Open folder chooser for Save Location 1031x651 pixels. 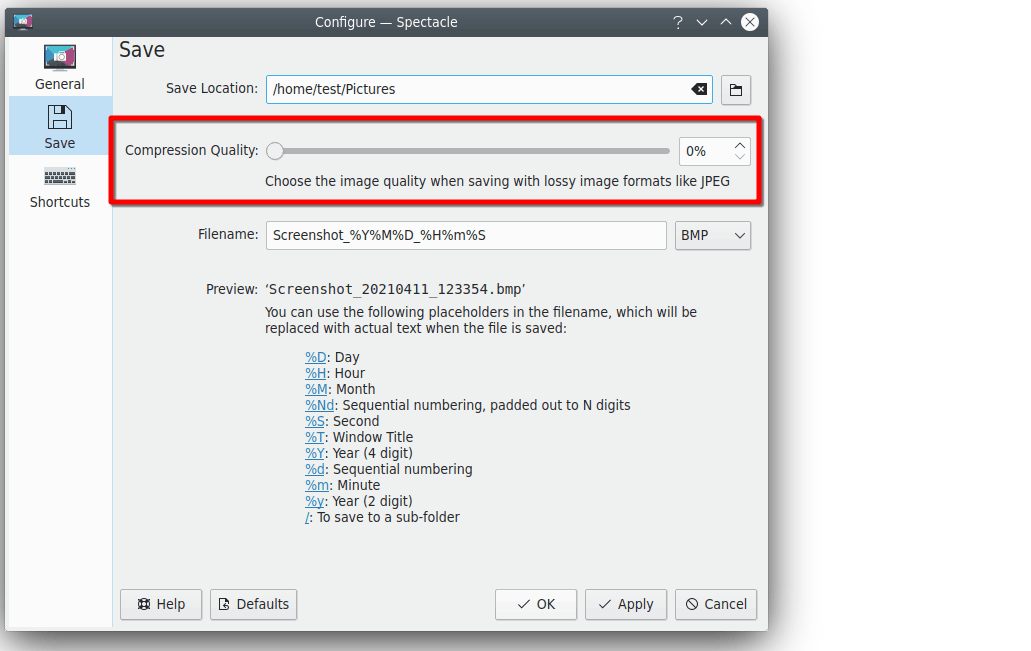click(x=736, y=89)
